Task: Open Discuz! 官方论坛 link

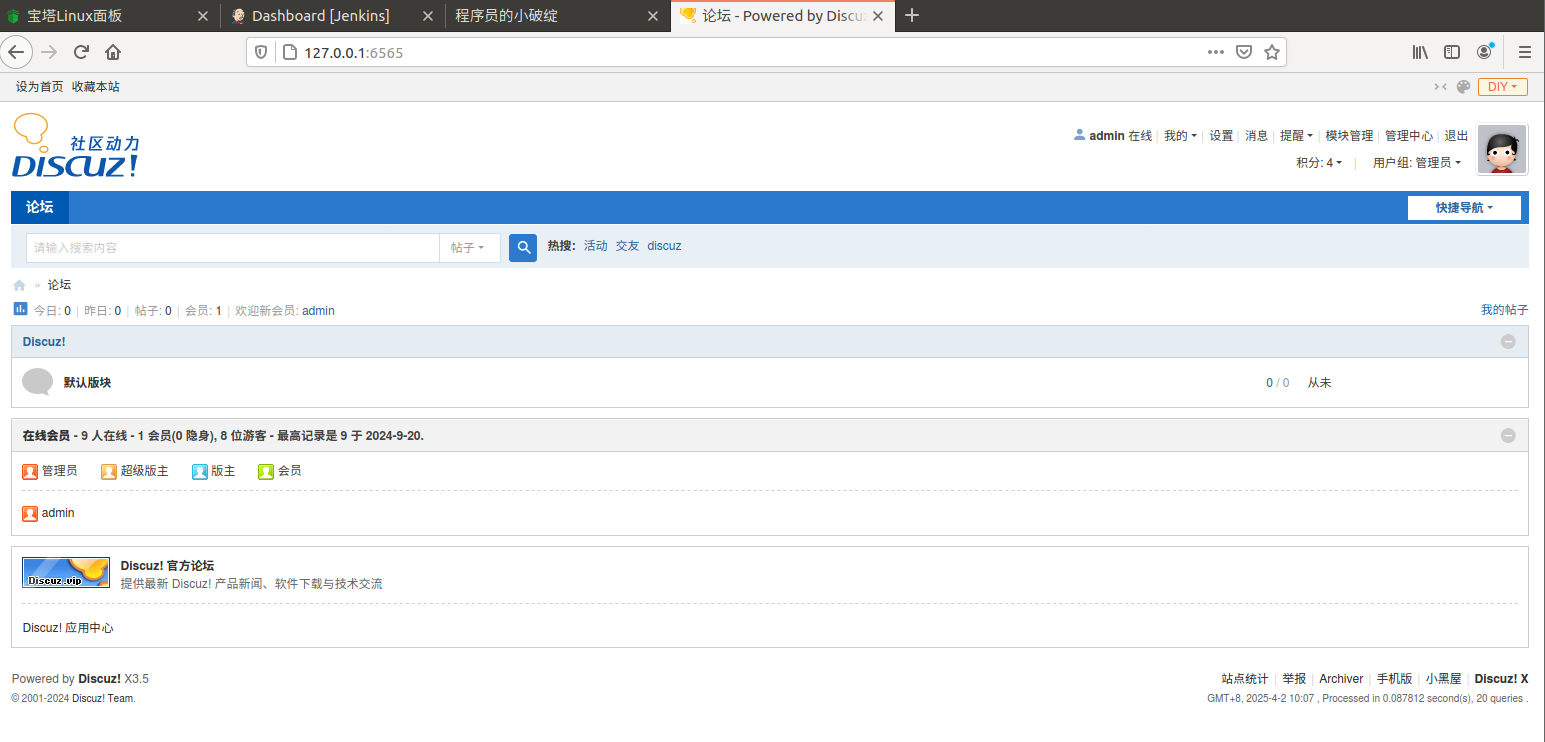Action: pyautogui.click(x=167, y=566)
